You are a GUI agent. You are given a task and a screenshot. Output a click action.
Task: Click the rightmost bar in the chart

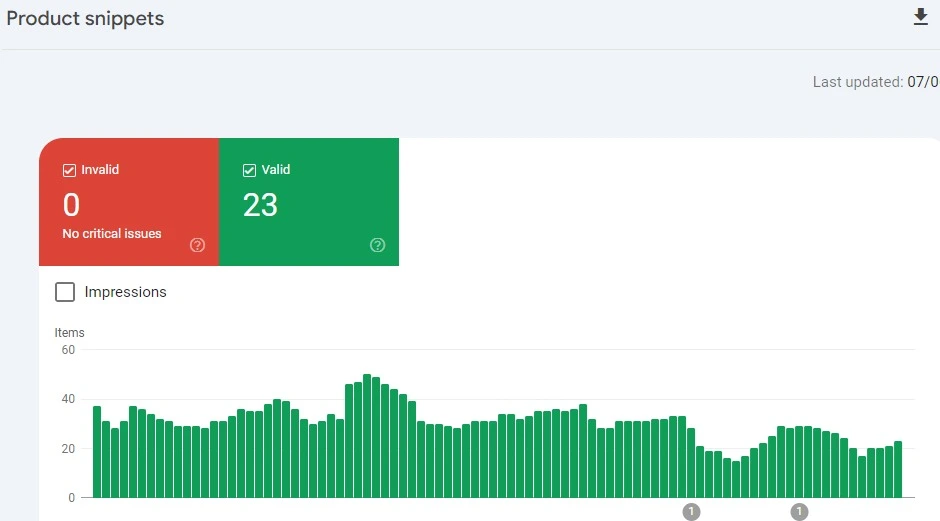pyautogui.click(x=898, y=469)
